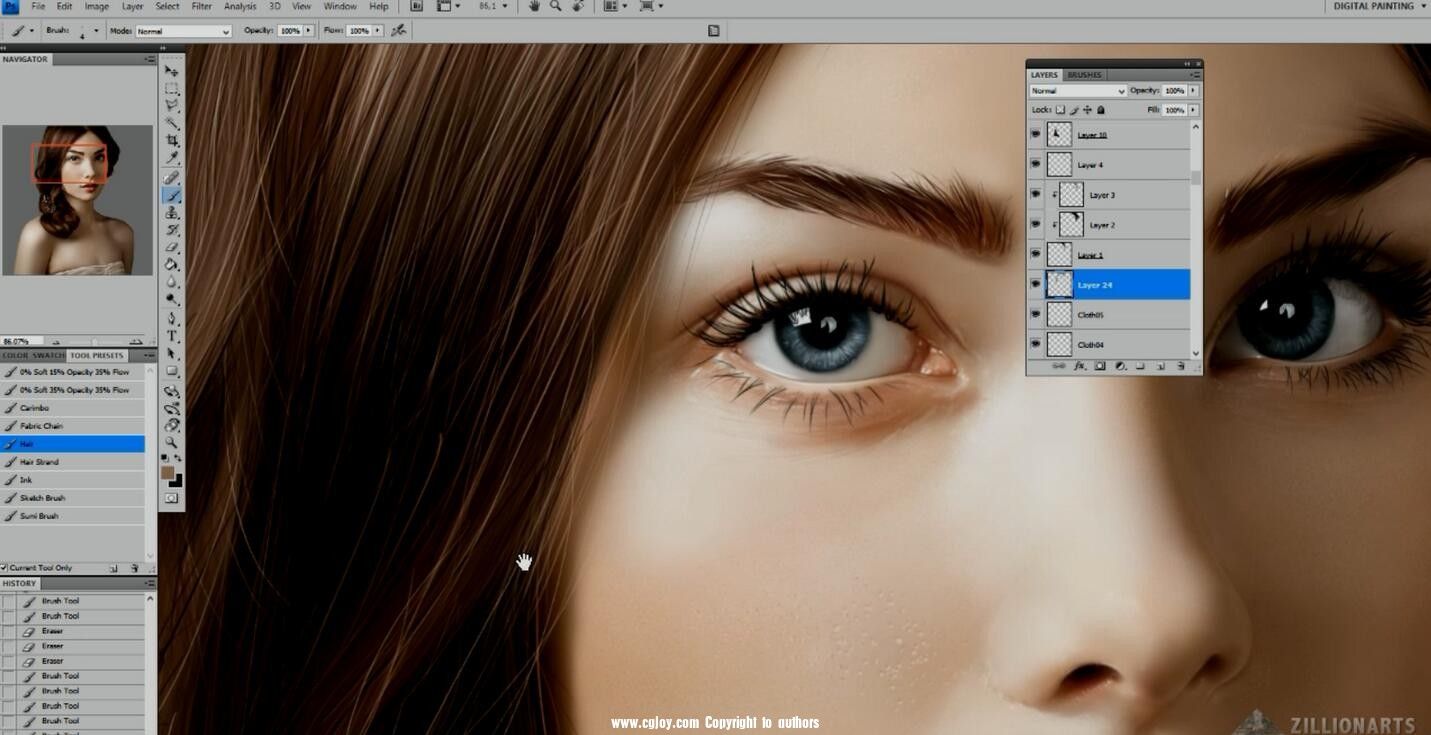The width and height of the screenshot is (1431, 735).
Task: Hide Layer 3 visibility eye
Action: 1035,194
